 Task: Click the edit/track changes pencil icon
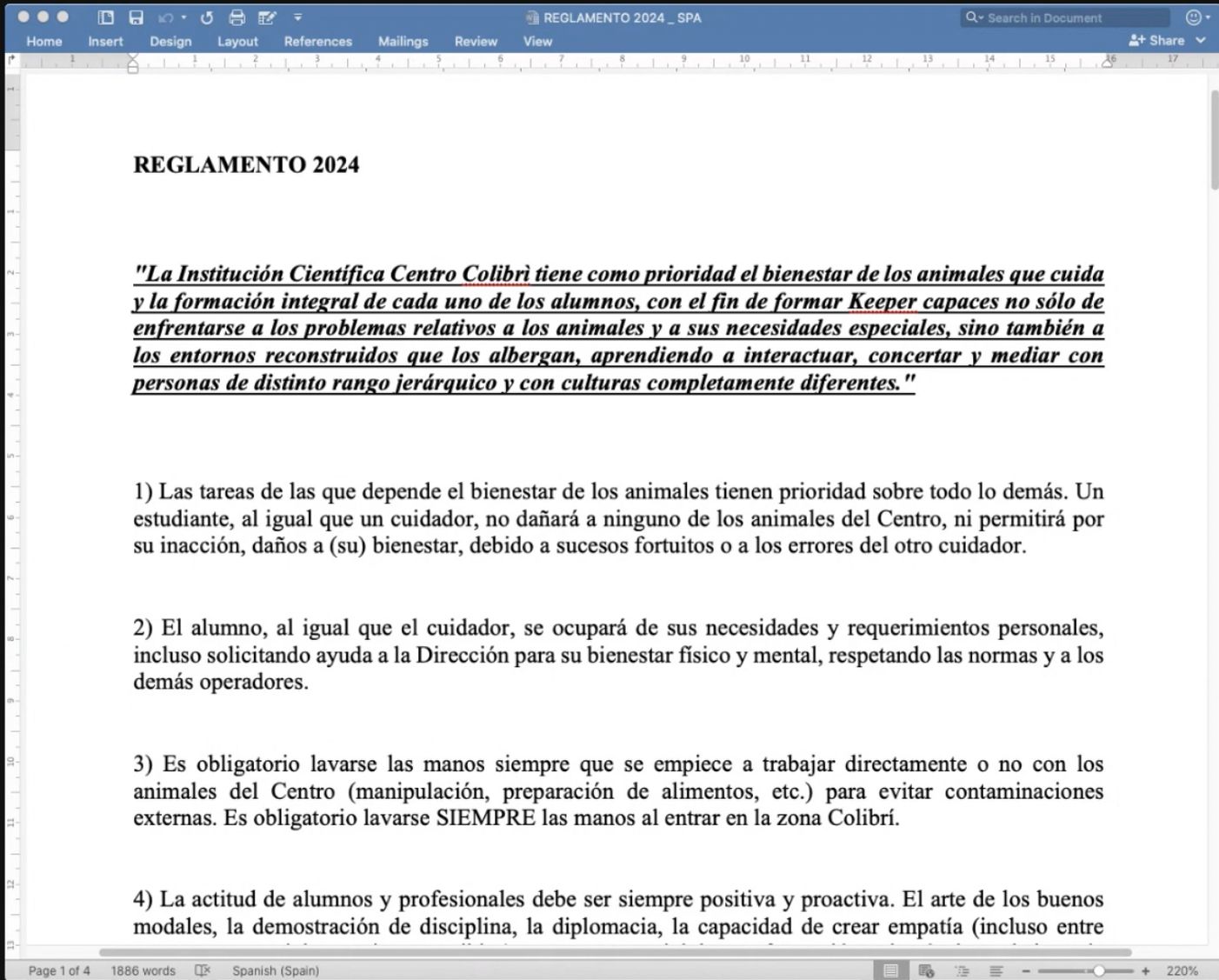click(x=267, y=17)
